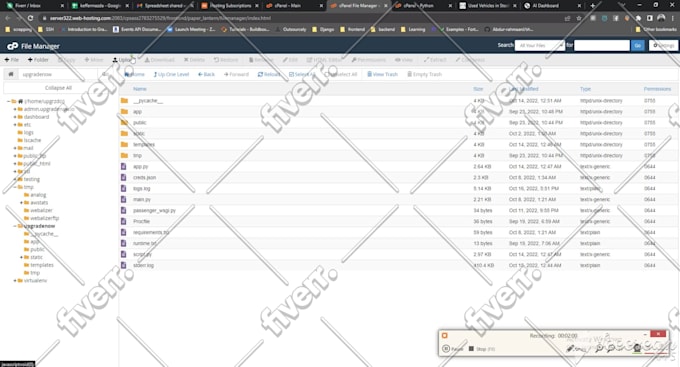The height and width of the screenshot is (367, 680).
Task: Open the All Your Files search dropdown
Action: coord(539,45)
